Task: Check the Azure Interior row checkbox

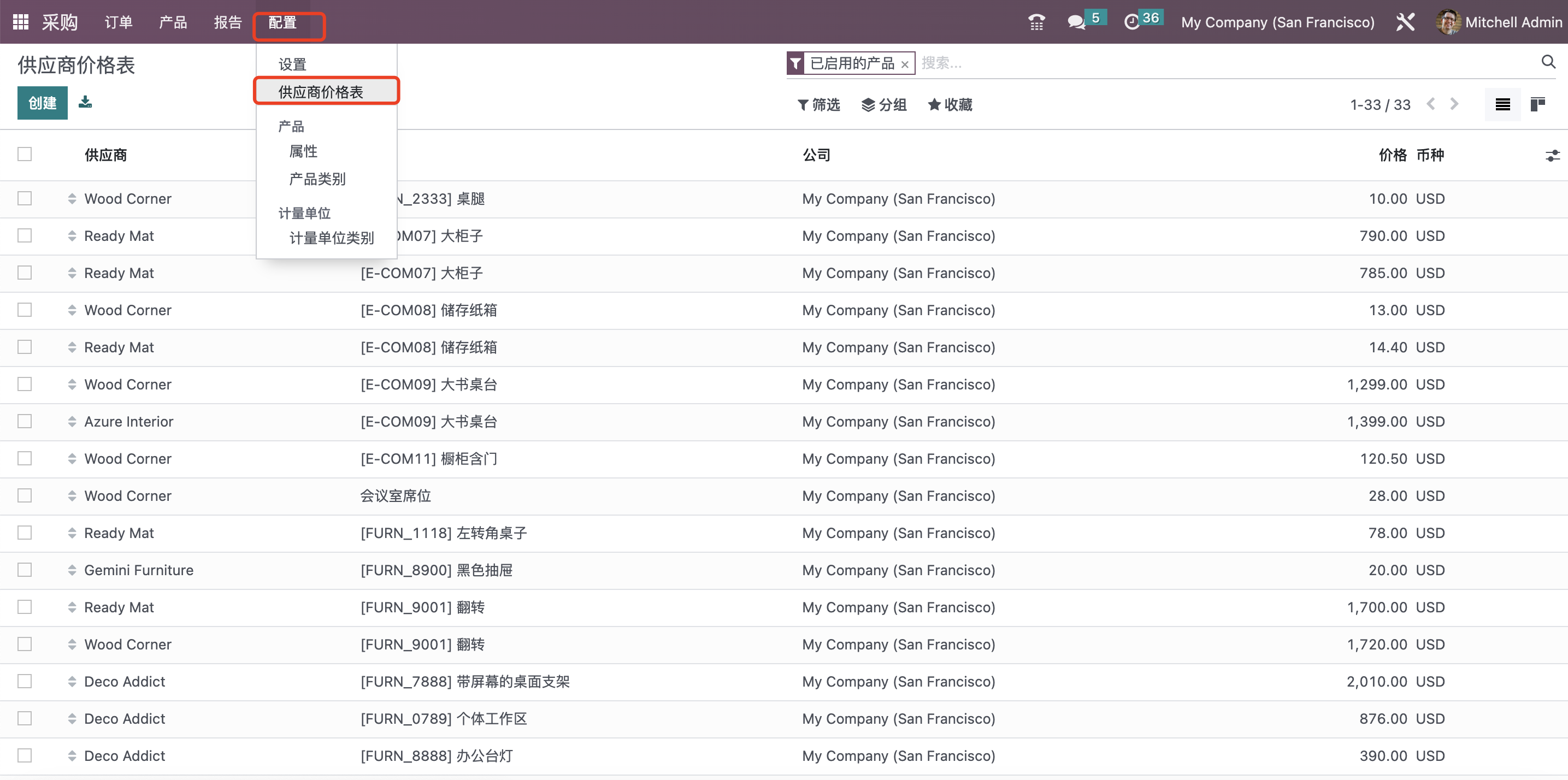Action: coord(25,421)
